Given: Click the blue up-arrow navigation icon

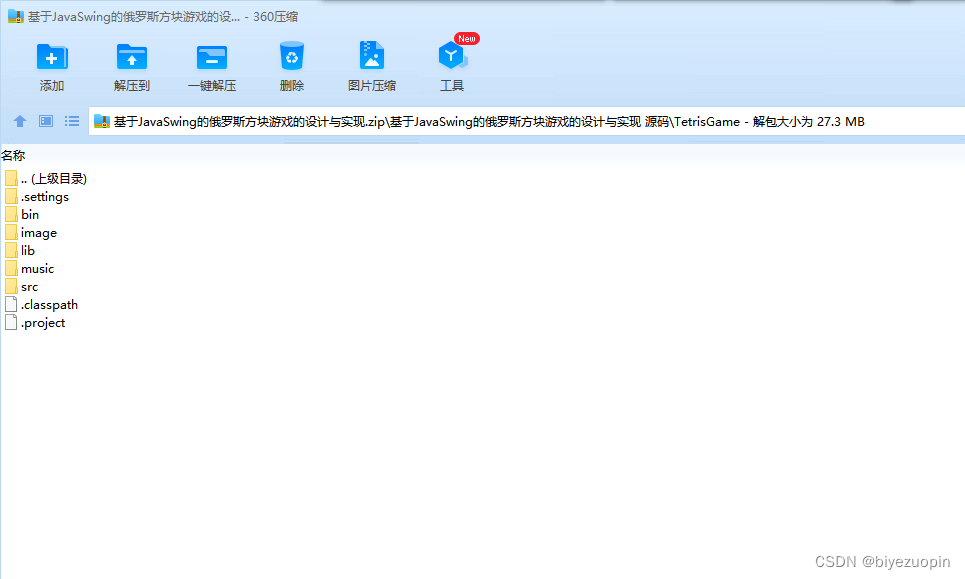Looking at the screenshot, I should tap(20, 121).
